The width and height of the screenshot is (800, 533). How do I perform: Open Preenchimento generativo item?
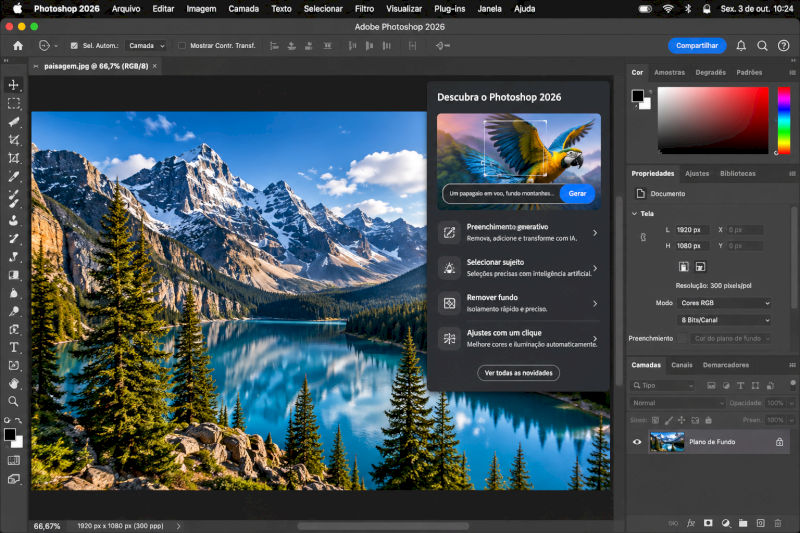click(518, 233)
